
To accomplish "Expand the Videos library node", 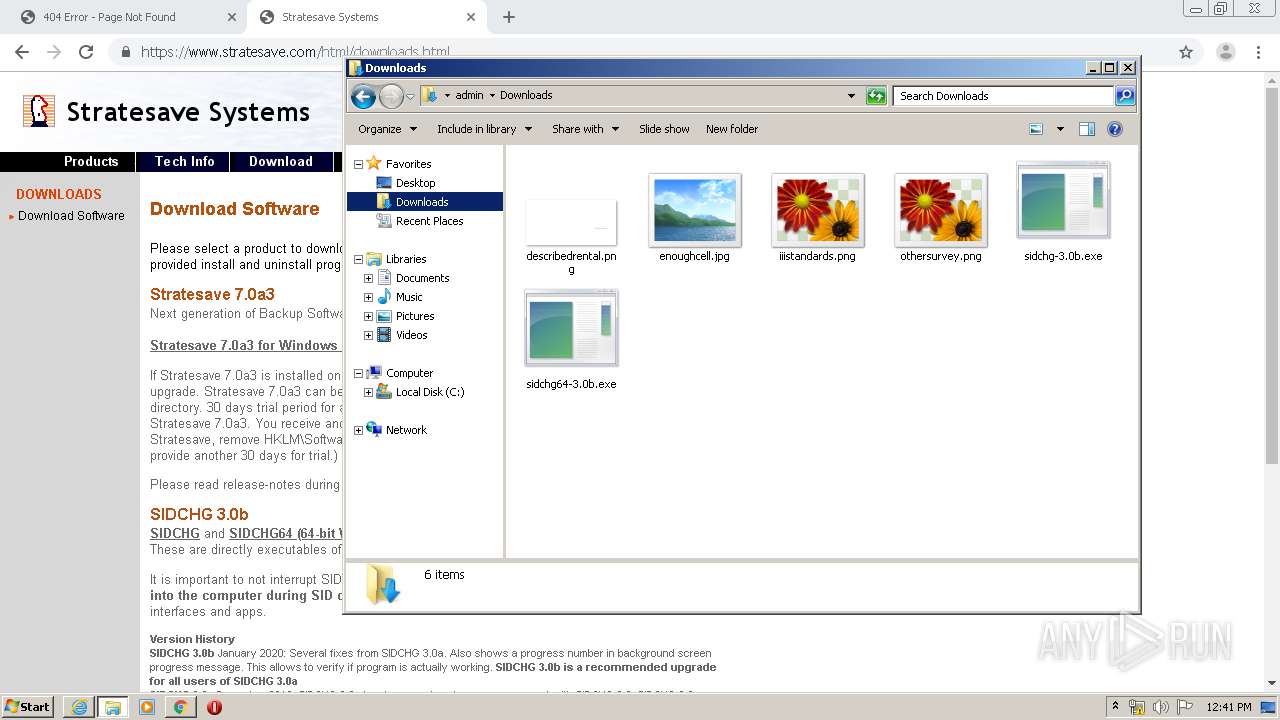I will click(368, 335).
